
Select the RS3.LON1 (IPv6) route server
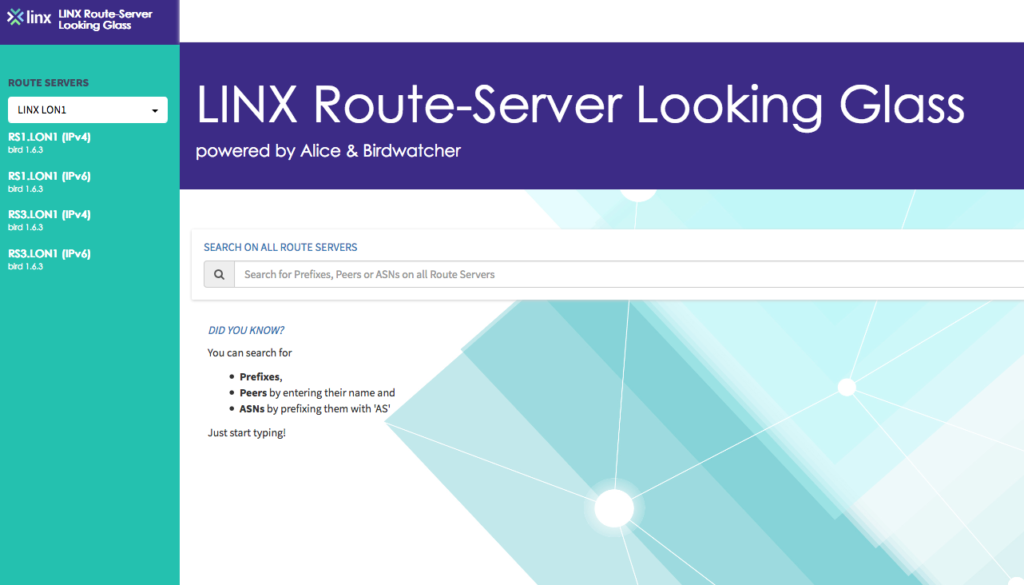click(50, 253)
